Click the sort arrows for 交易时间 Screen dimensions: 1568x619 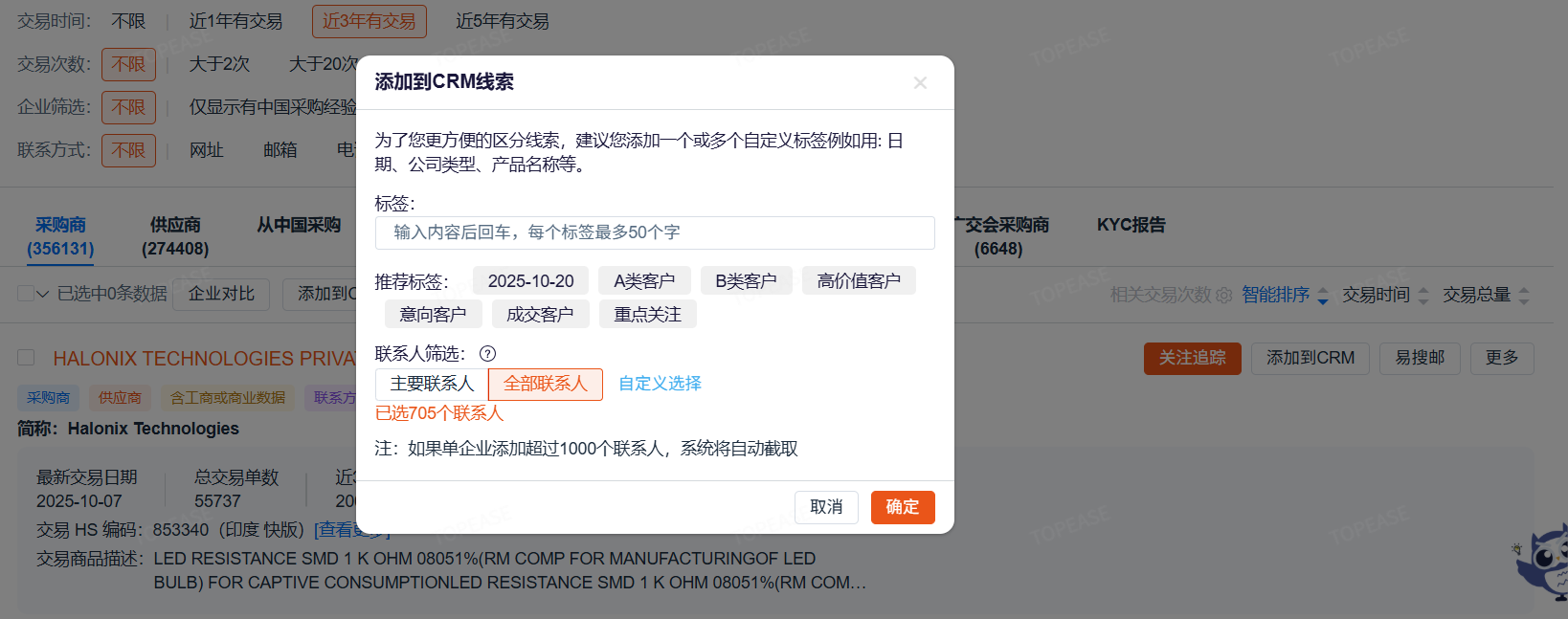click(x=1423, y=296)
